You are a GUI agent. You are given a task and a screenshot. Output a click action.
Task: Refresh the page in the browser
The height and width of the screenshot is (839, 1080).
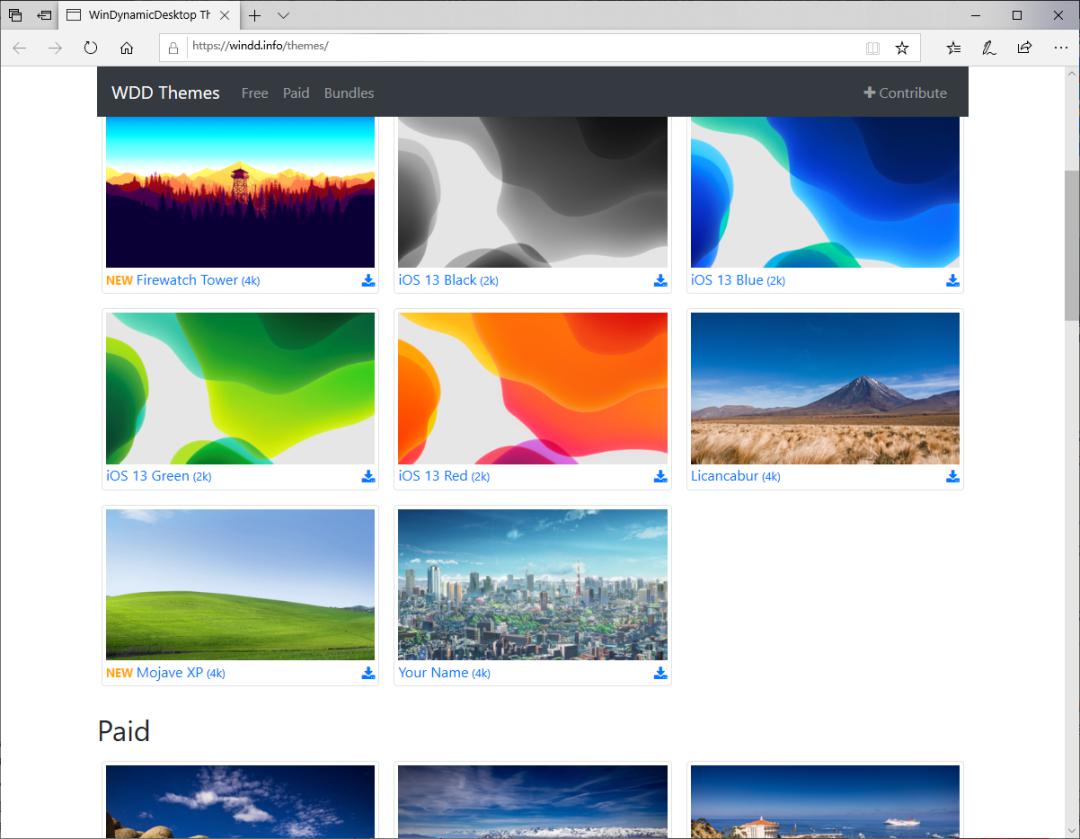(x=91, y=47)
